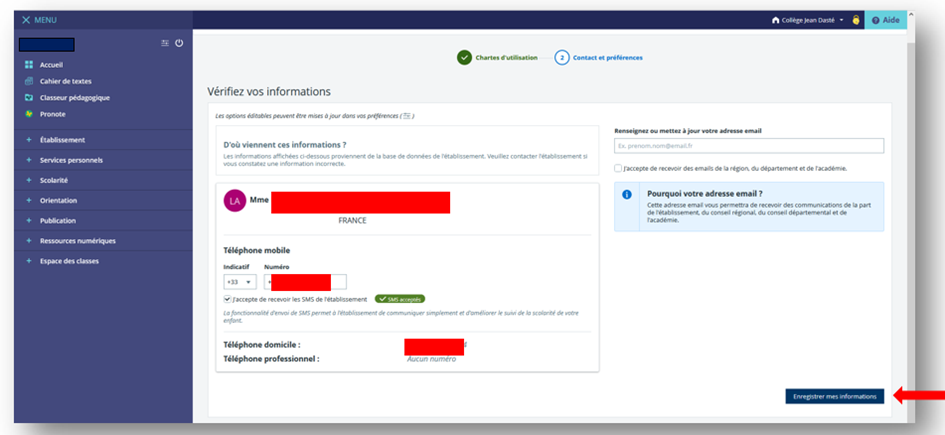Click the email address input field
This screenshot has height=435, width=945.
[748, 146]
